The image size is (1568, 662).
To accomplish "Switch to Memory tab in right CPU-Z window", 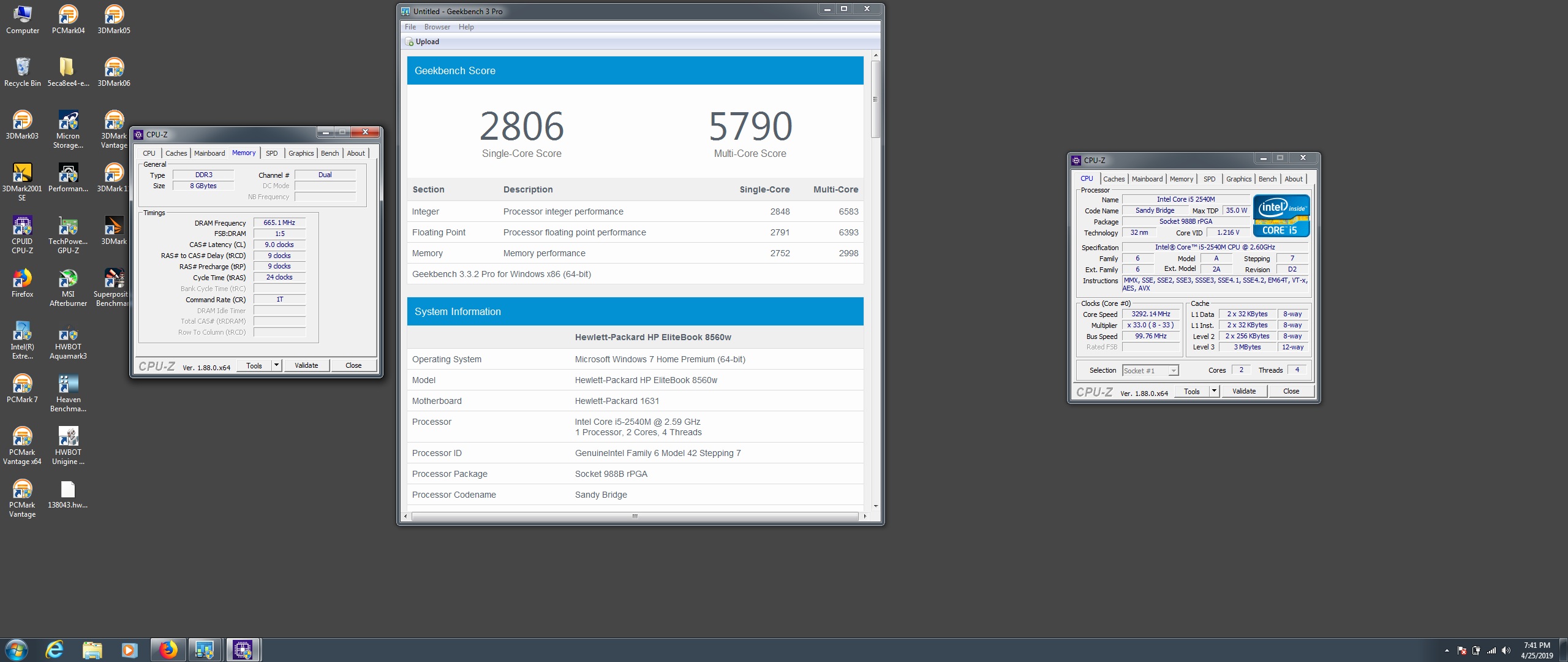I will click(x=1182, y=179).
